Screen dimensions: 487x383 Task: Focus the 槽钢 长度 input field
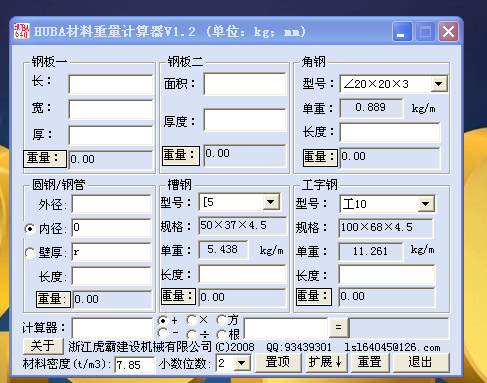242,274
